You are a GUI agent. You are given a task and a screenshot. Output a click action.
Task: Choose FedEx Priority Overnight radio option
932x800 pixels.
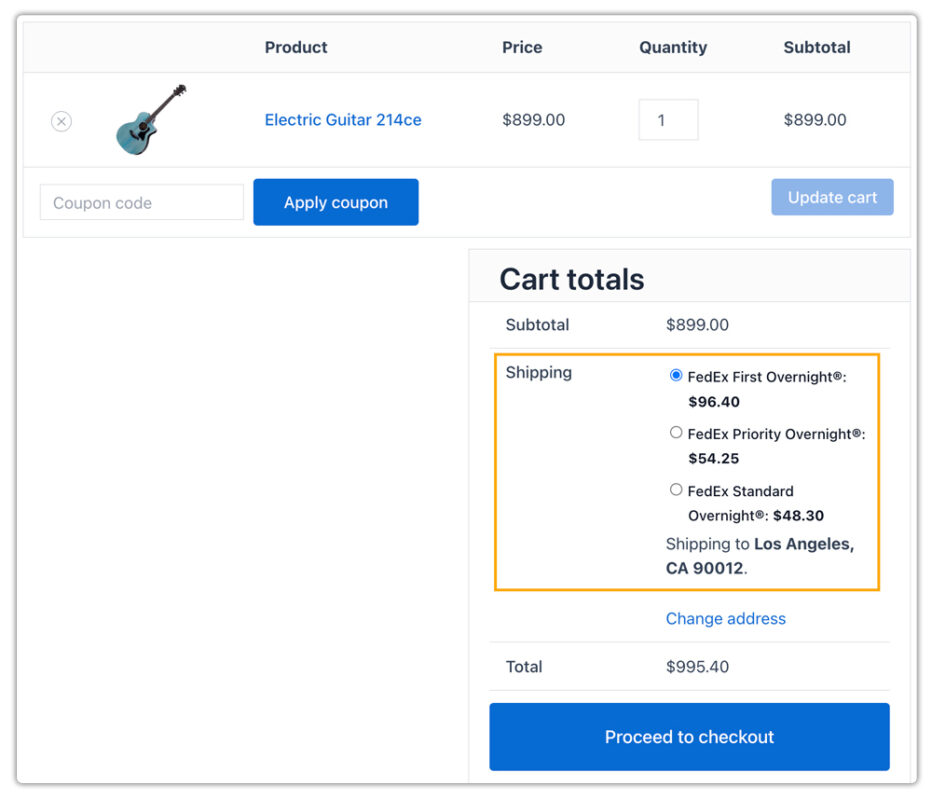click(676, 433)
